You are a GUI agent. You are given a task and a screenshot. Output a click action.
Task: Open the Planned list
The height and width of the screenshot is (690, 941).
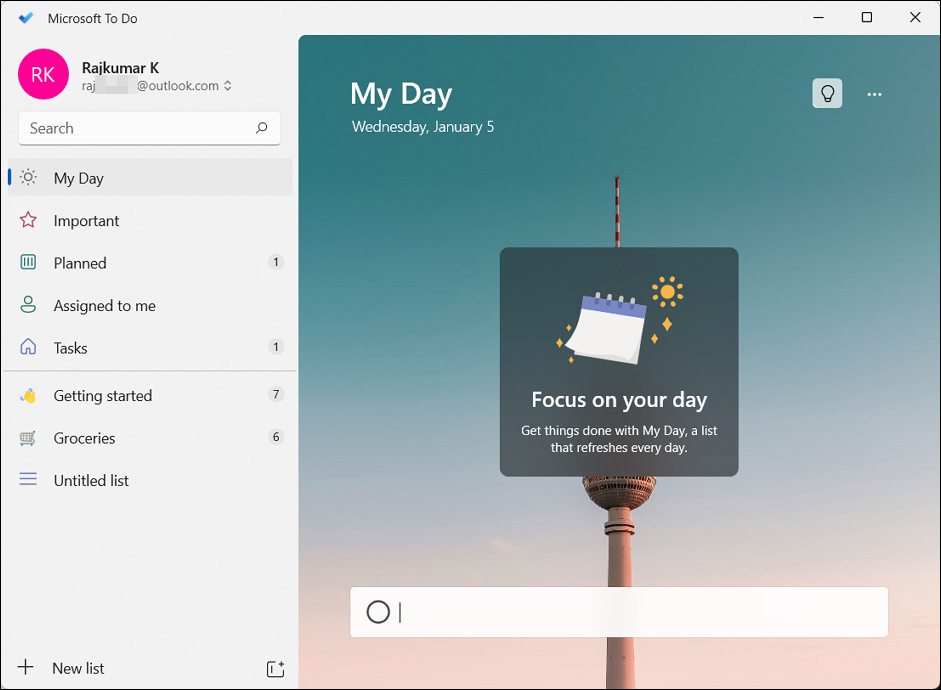pyautogui.click(x=150, y=262)
